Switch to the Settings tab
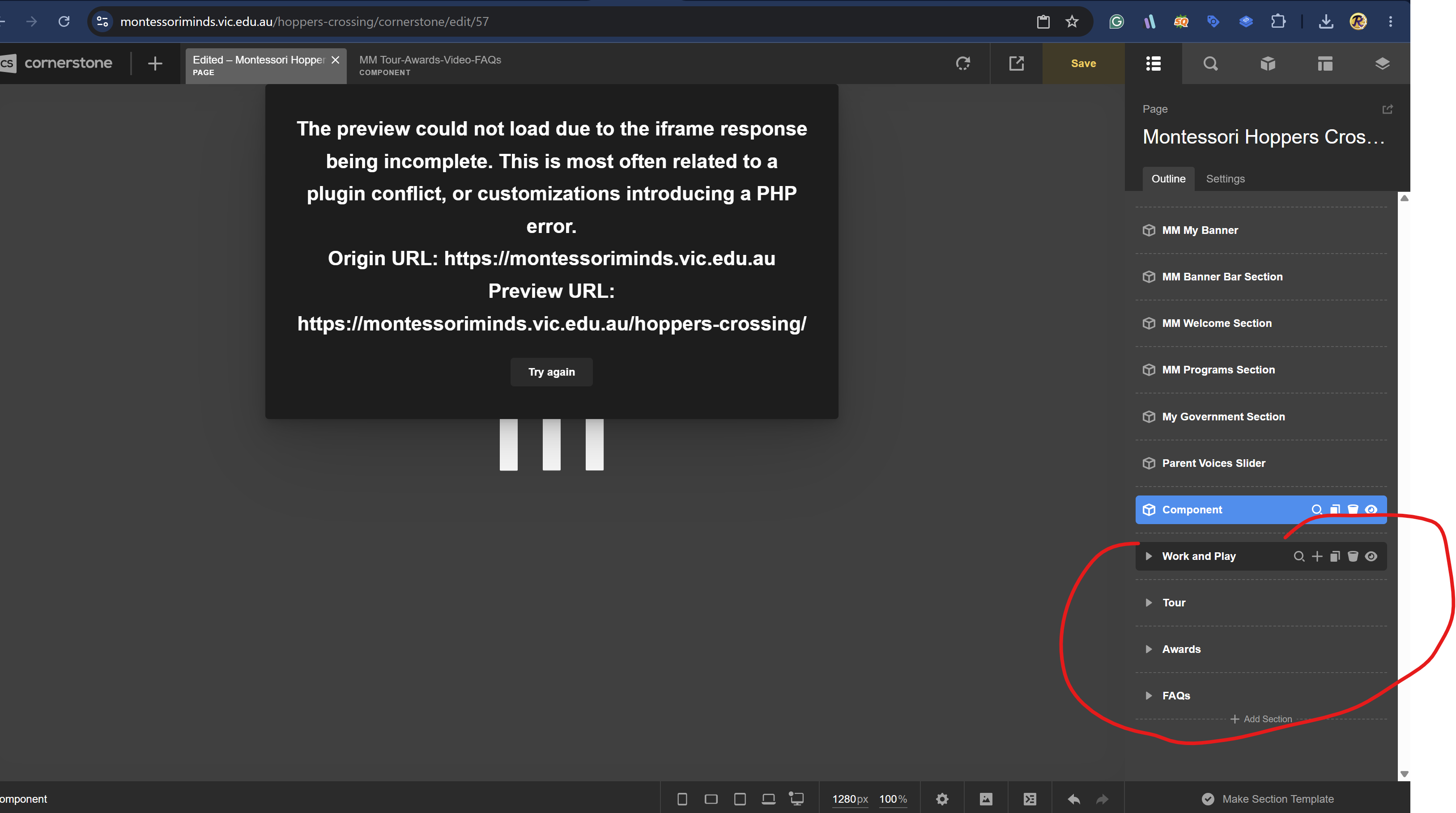This screenshot has height=813, width=1456. 1225,178
